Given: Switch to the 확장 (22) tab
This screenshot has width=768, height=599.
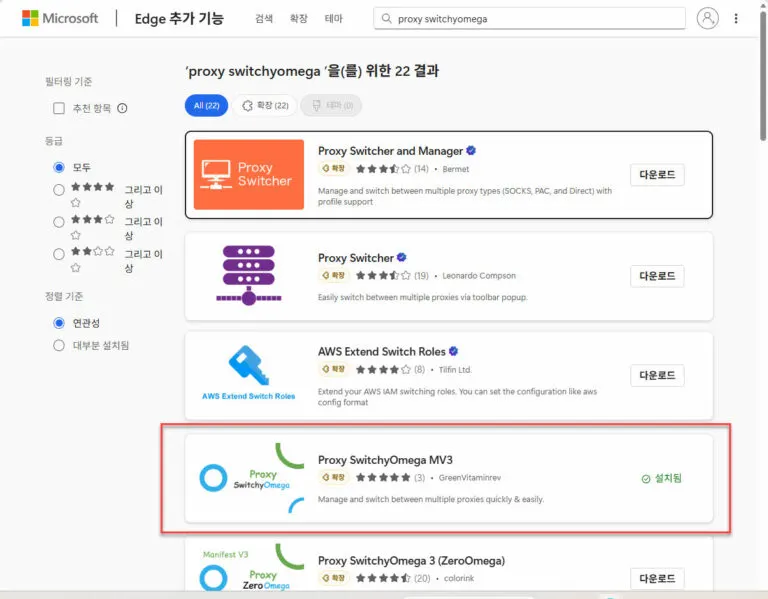Looking at the screenshot, I should (x=265, y=105).
